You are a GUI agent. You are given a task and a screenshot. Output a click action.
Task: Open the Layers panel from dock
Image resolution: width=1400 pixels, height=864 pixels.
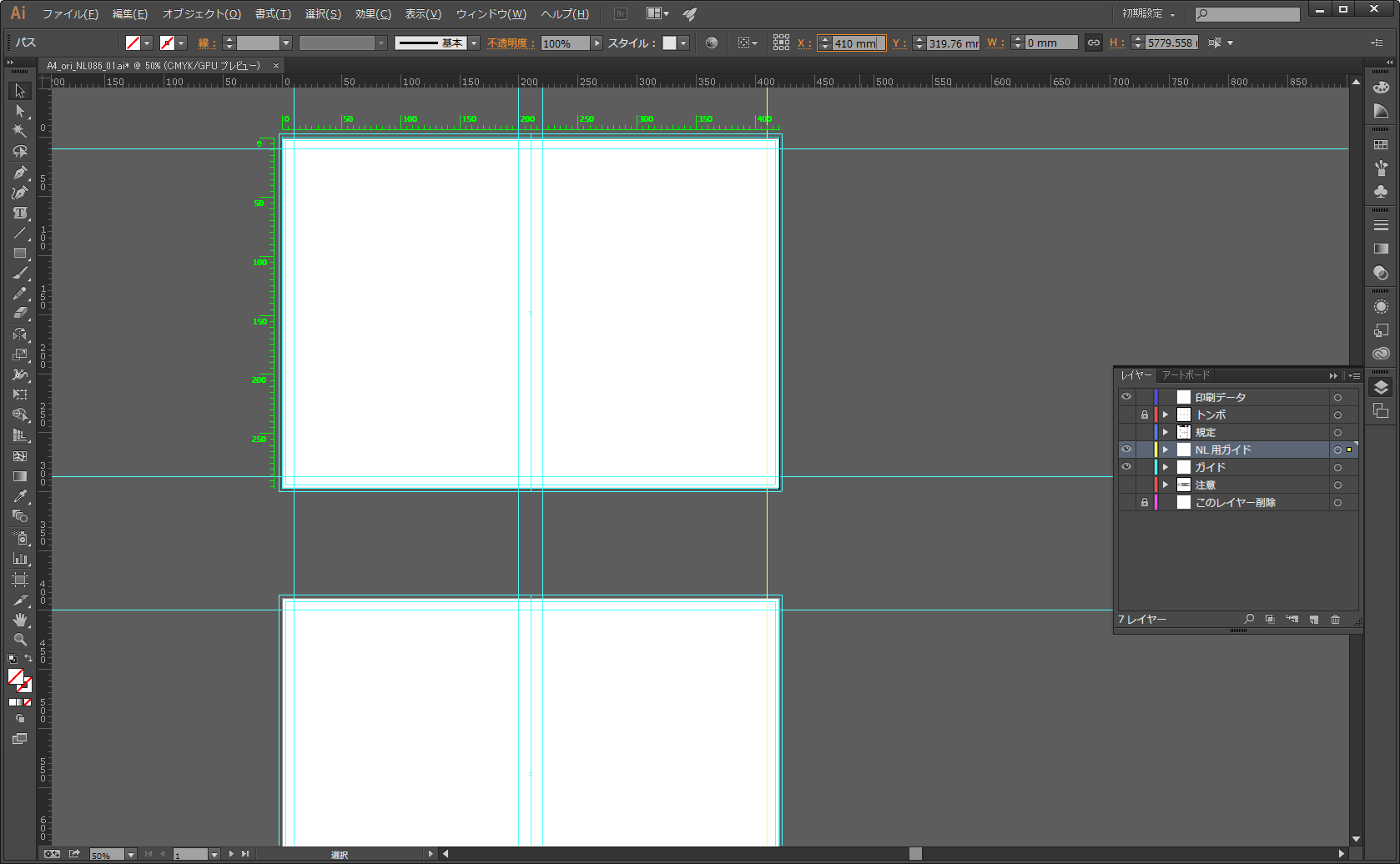click(1381, 387)
